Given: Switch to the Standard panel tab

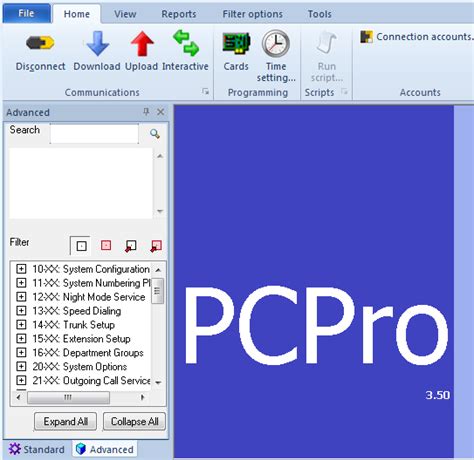Looking at the screenshot, I should pyautogui.click(x=37, y=449).
